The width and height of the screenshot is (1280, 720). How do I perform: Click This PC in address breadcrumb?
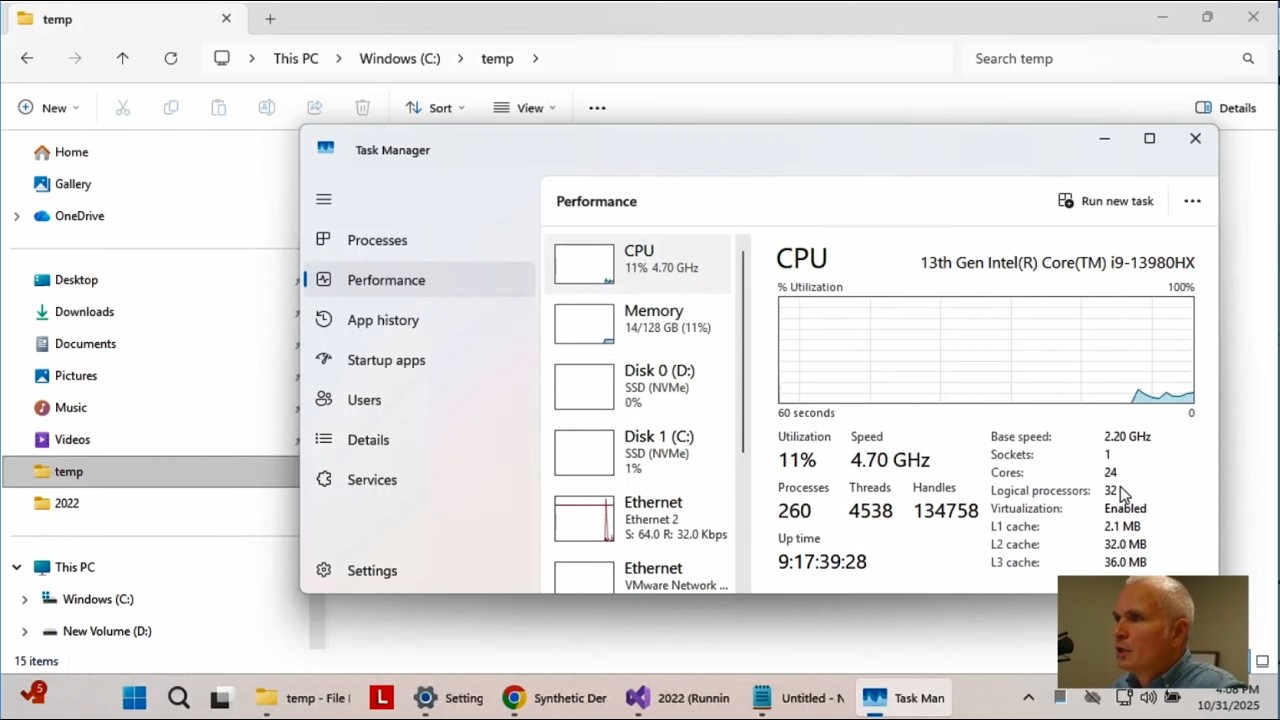point(296,58)
